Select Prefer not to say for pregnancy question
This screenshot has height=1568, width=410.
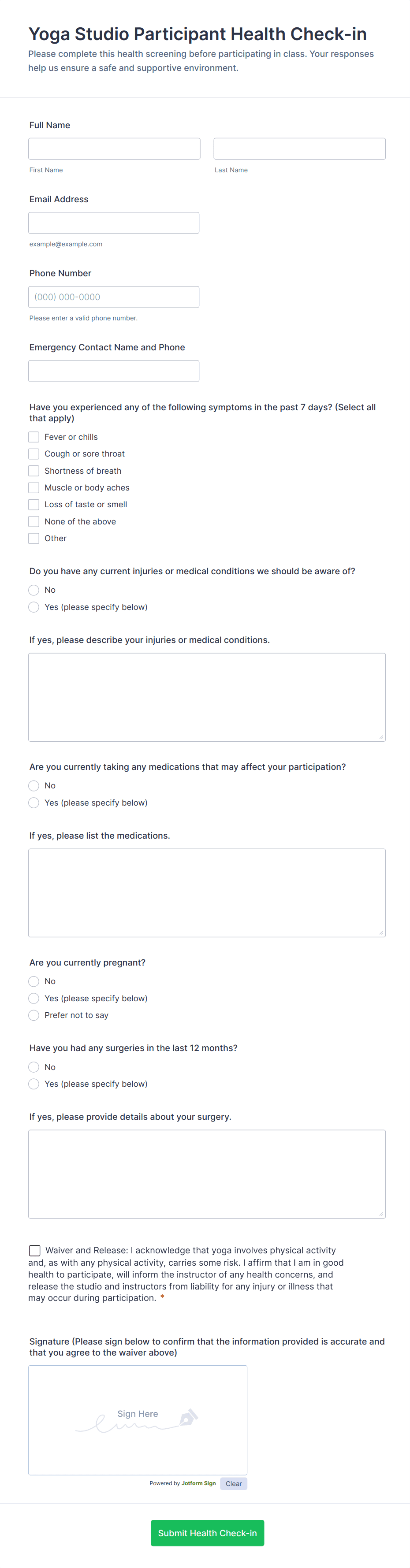coord(34,1014)
